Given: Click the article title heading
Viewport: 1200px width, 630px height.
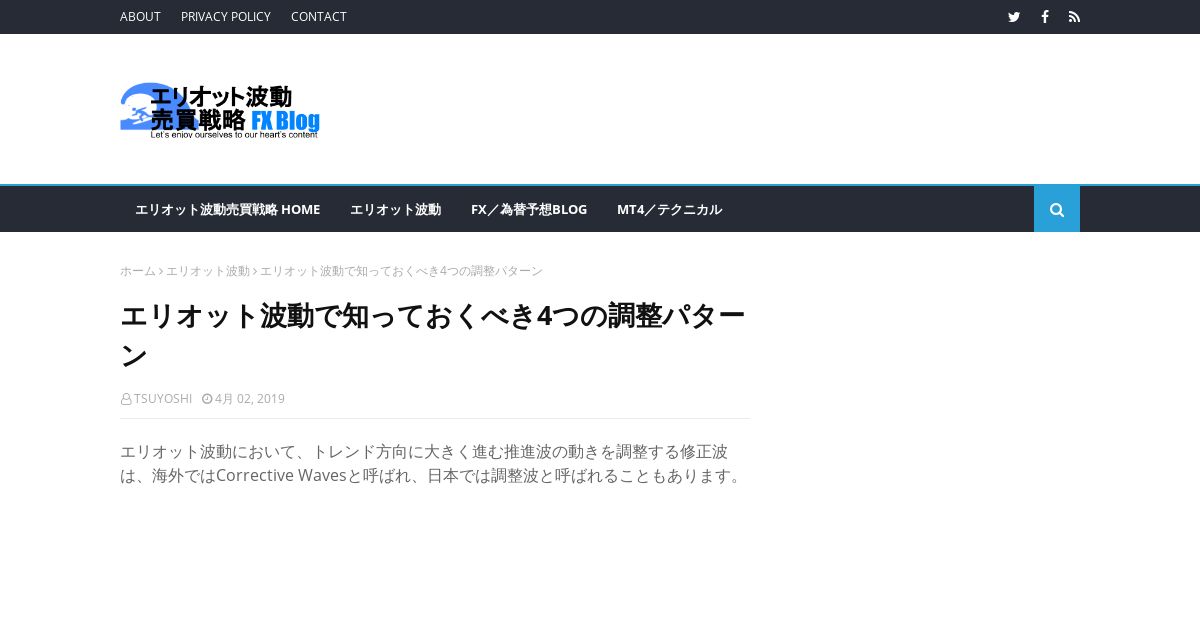Looking at the screenshot, I should [433, 334].
